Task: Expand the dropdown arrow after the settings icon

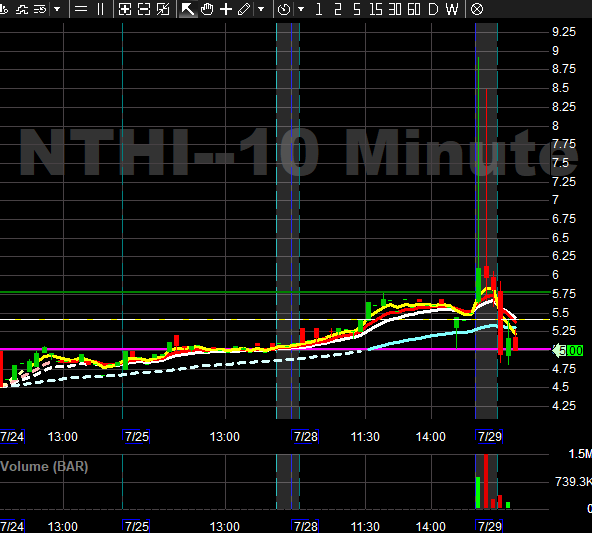Action: (57, 9)
